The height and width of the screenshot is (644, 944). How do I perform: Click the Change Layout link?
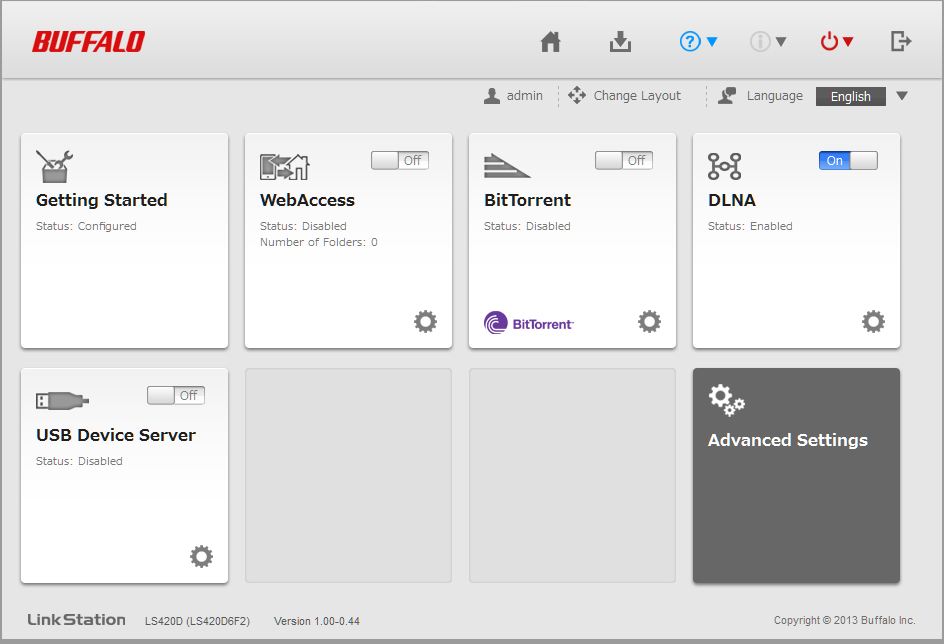637,96
